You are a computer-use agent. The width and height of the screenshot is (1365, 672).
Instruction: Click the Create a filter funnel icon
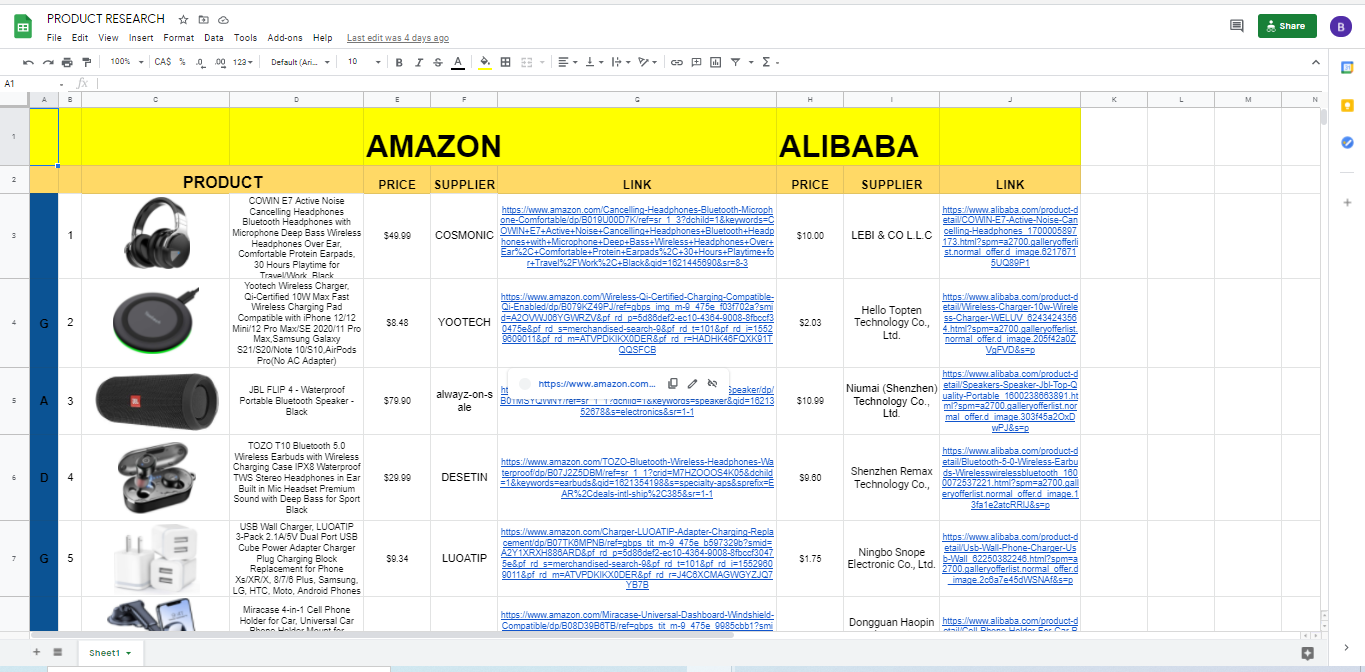point(735,62)
